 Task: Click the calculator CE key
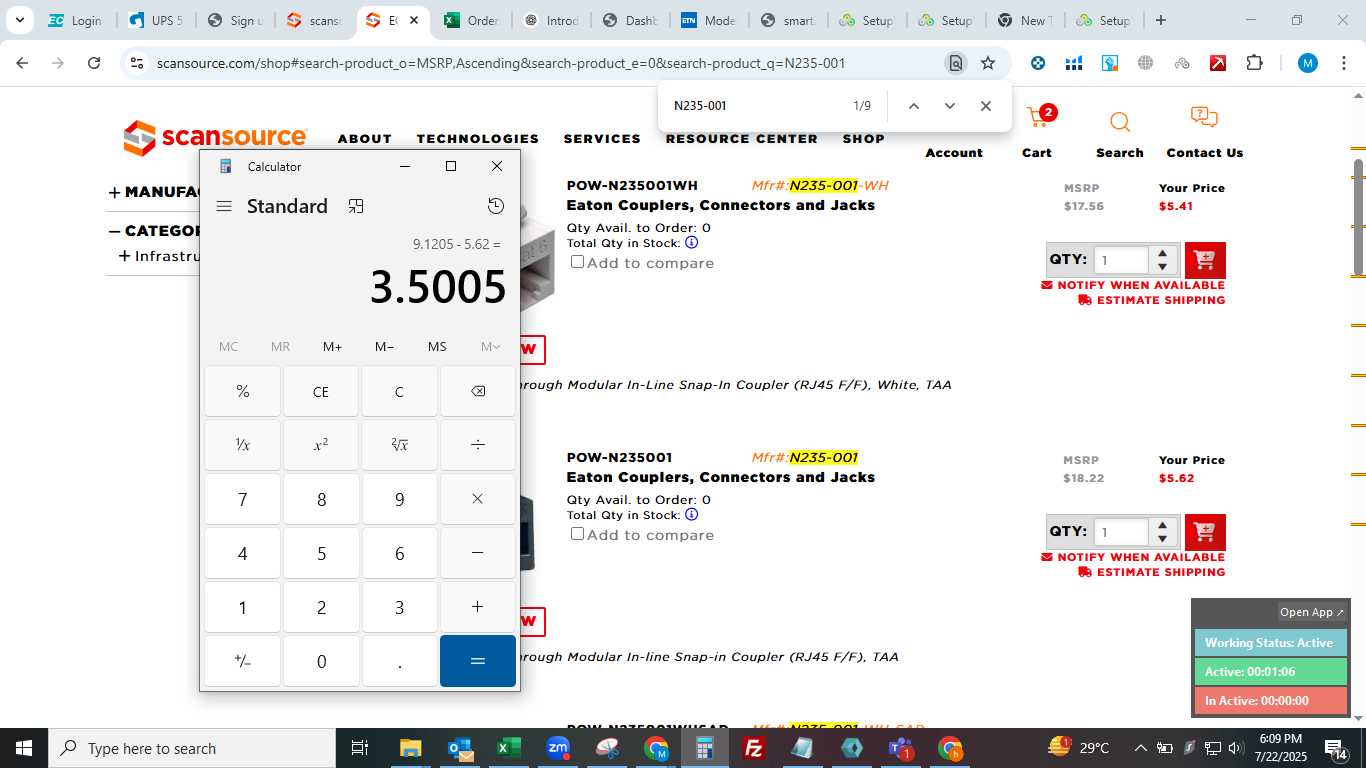pyautogui.click(x=321, y=391)
